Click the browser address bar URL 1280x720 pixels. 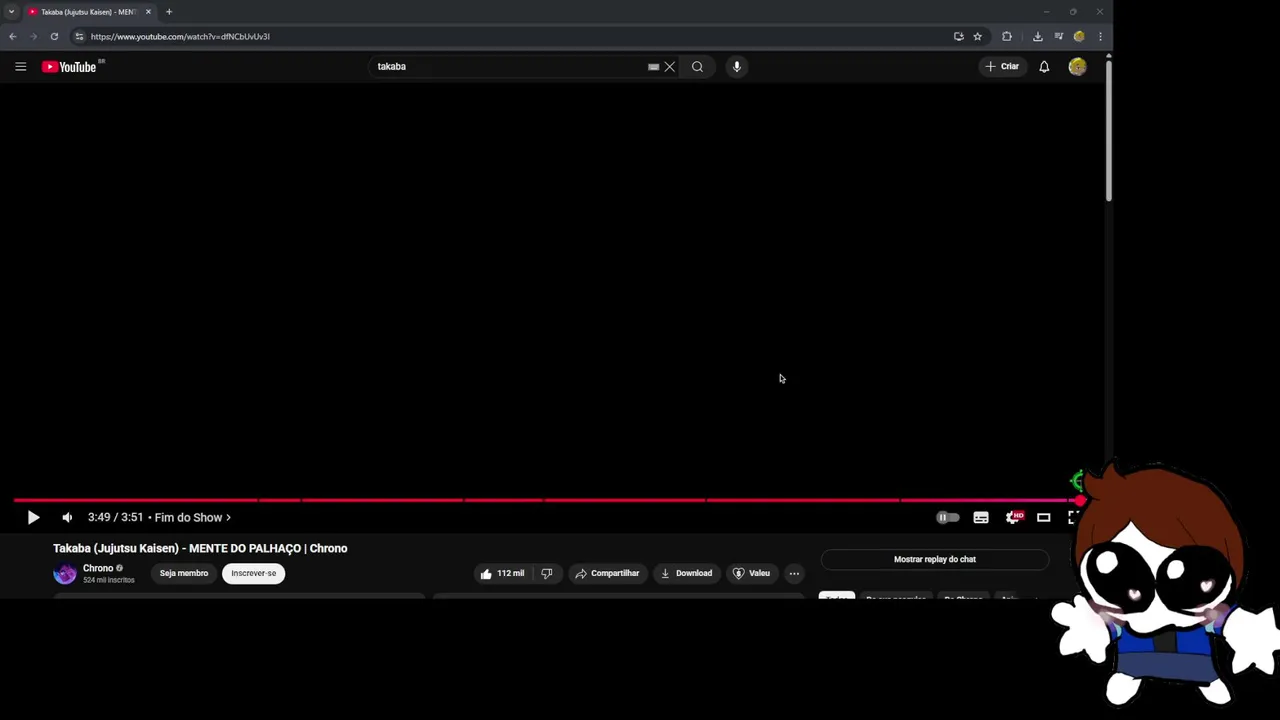(180, 37)
